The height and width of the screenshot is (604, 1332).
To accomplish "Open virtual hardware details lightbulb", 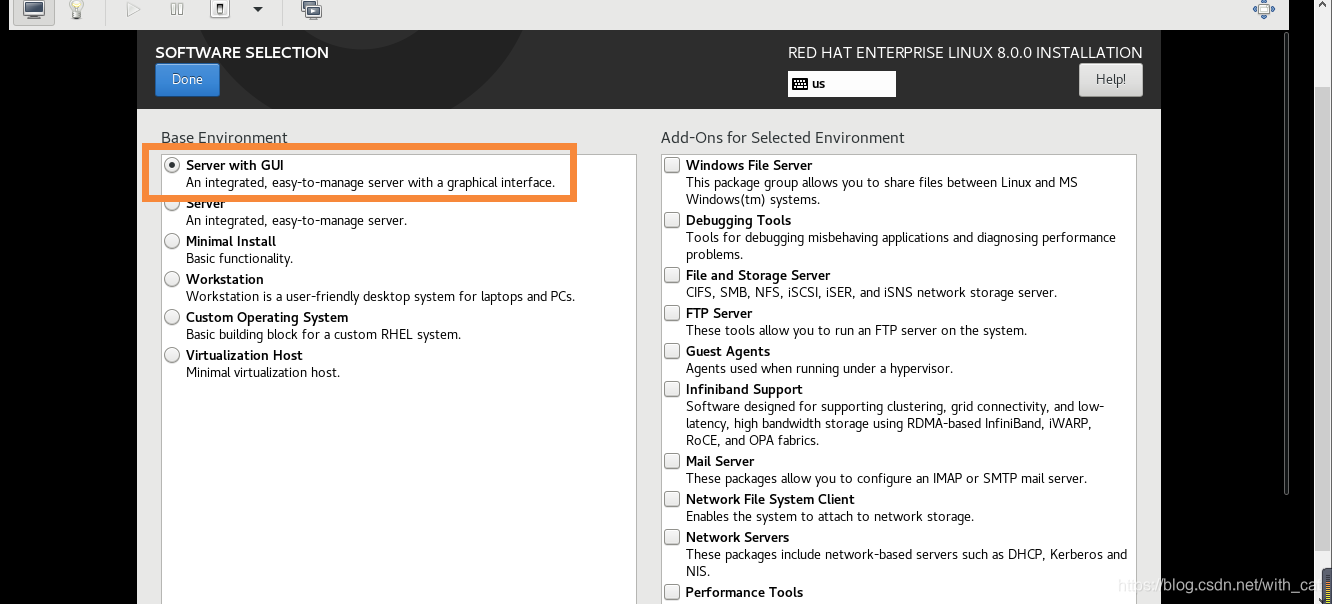I will (76, 10).
